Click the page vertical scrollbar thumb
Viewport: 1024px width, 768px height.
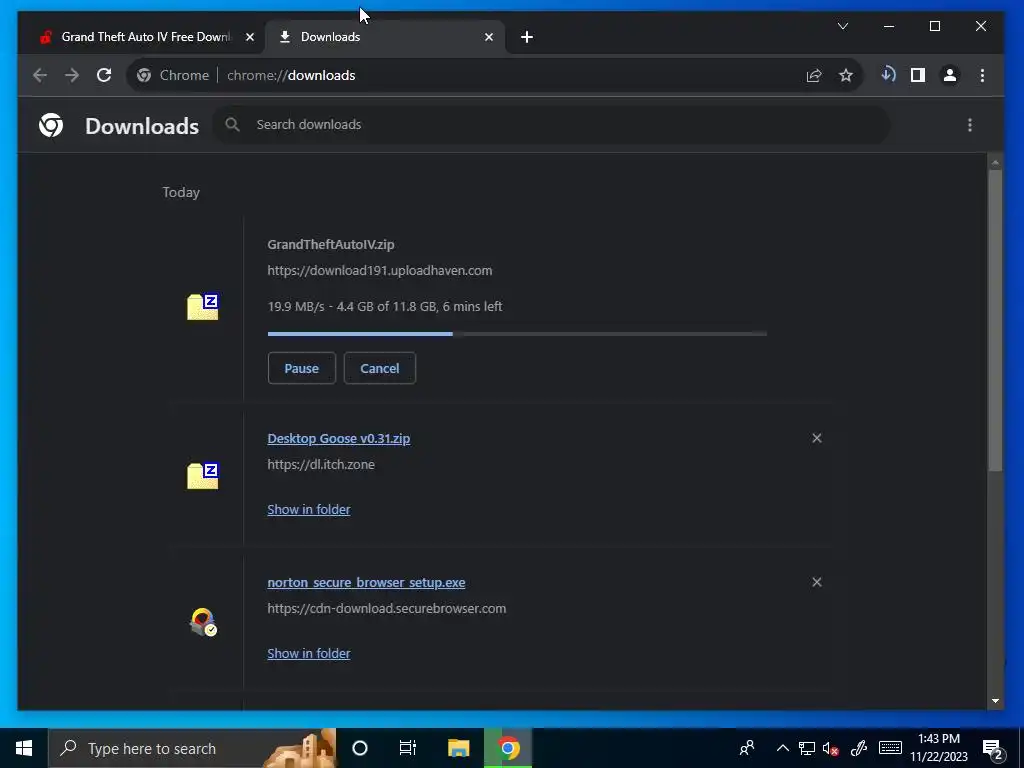(995, 319)
